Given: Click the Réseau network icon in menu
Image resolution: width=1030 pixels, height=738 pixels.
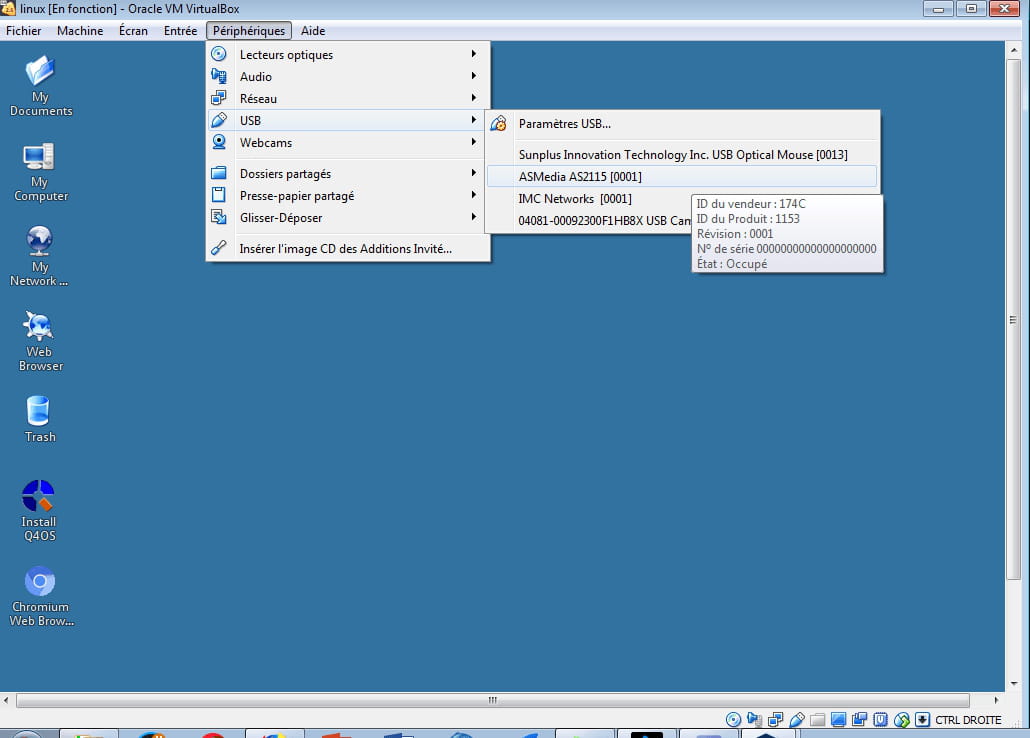Looking at the screenshot, I should click(219, 98).
